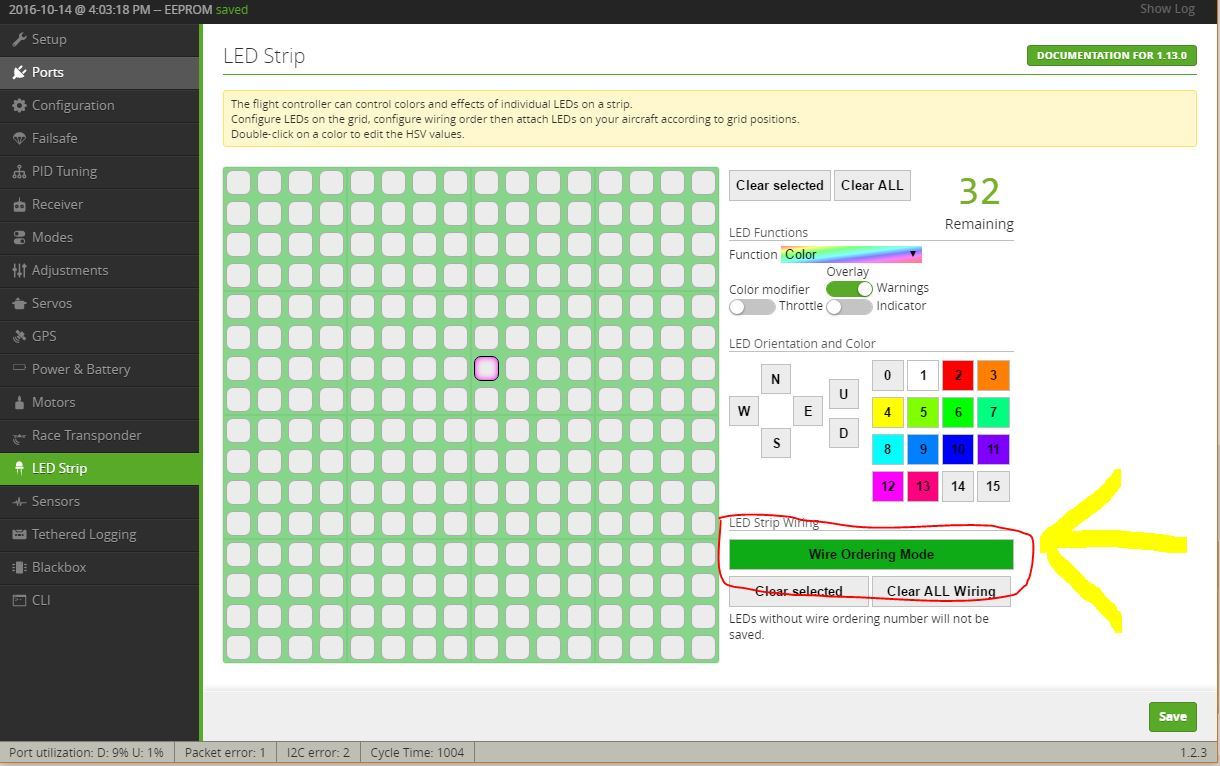
Task: Select the Modes tab
Action: pos(100,237)
